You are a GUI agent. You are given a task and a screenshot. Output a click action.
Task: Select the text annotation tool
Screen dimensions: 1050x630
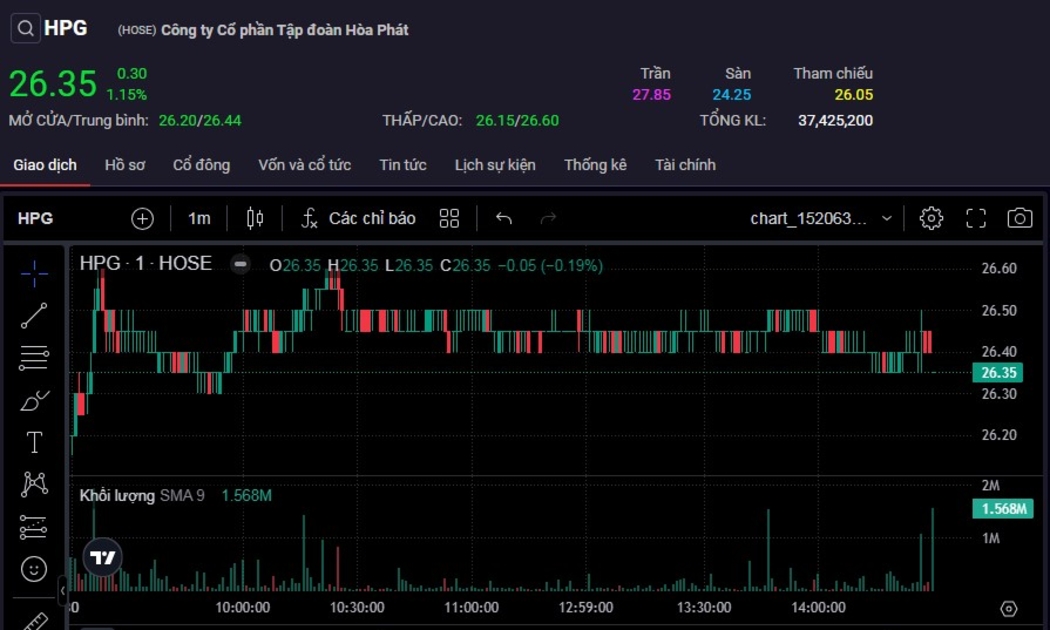tap(34, 442)
